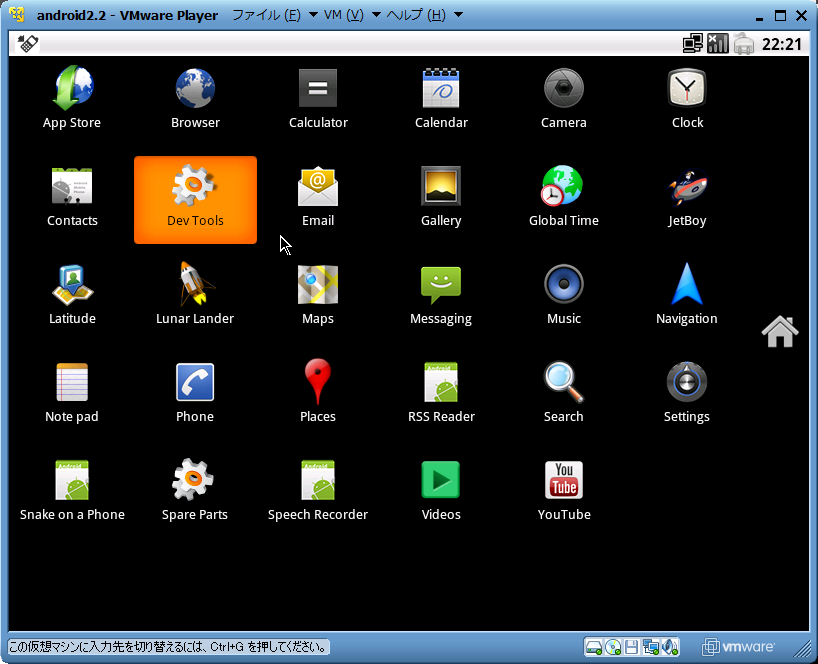Click the battery status icon
Screen dimensions: 818x664
click(743, 44)
